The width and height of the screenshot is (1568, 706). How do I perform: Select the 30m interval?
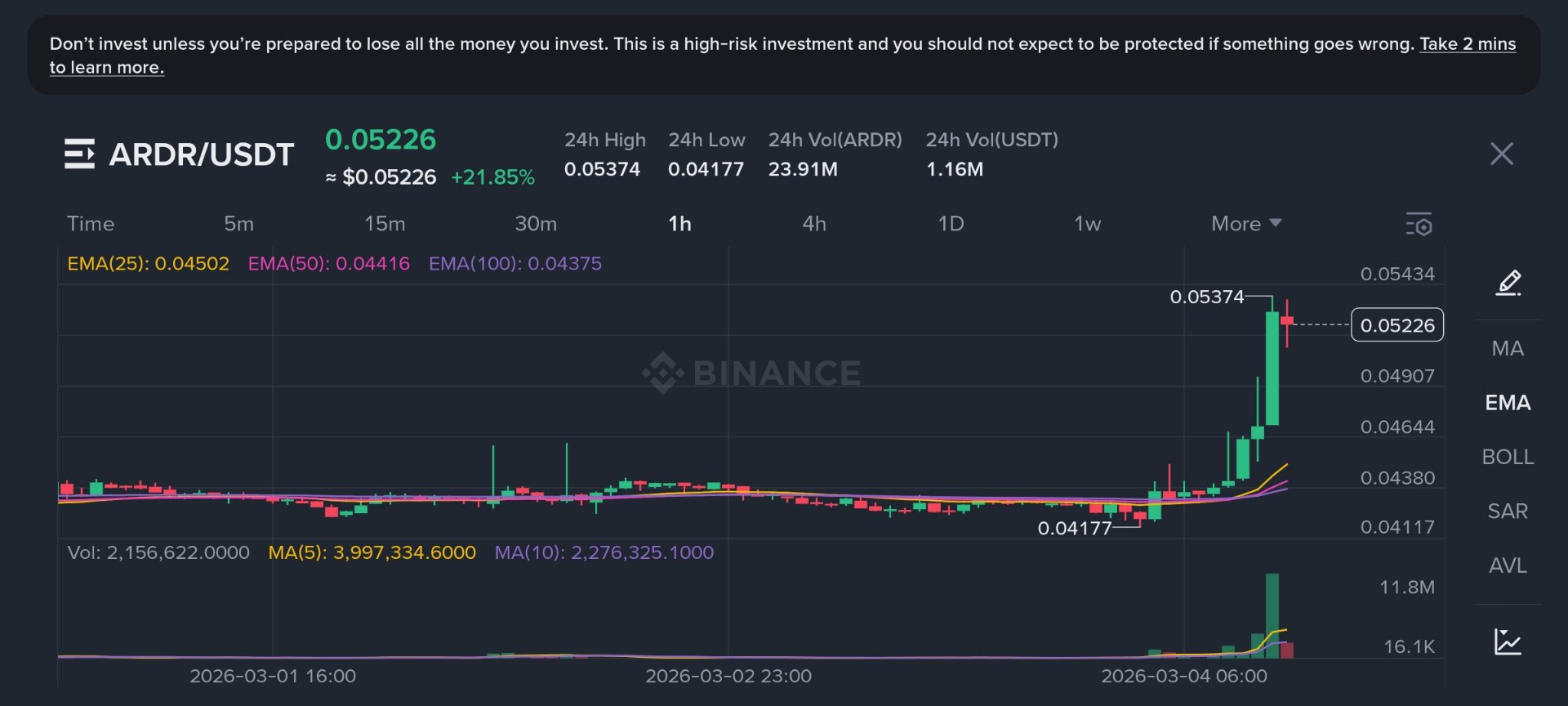(x=536, y=224)
